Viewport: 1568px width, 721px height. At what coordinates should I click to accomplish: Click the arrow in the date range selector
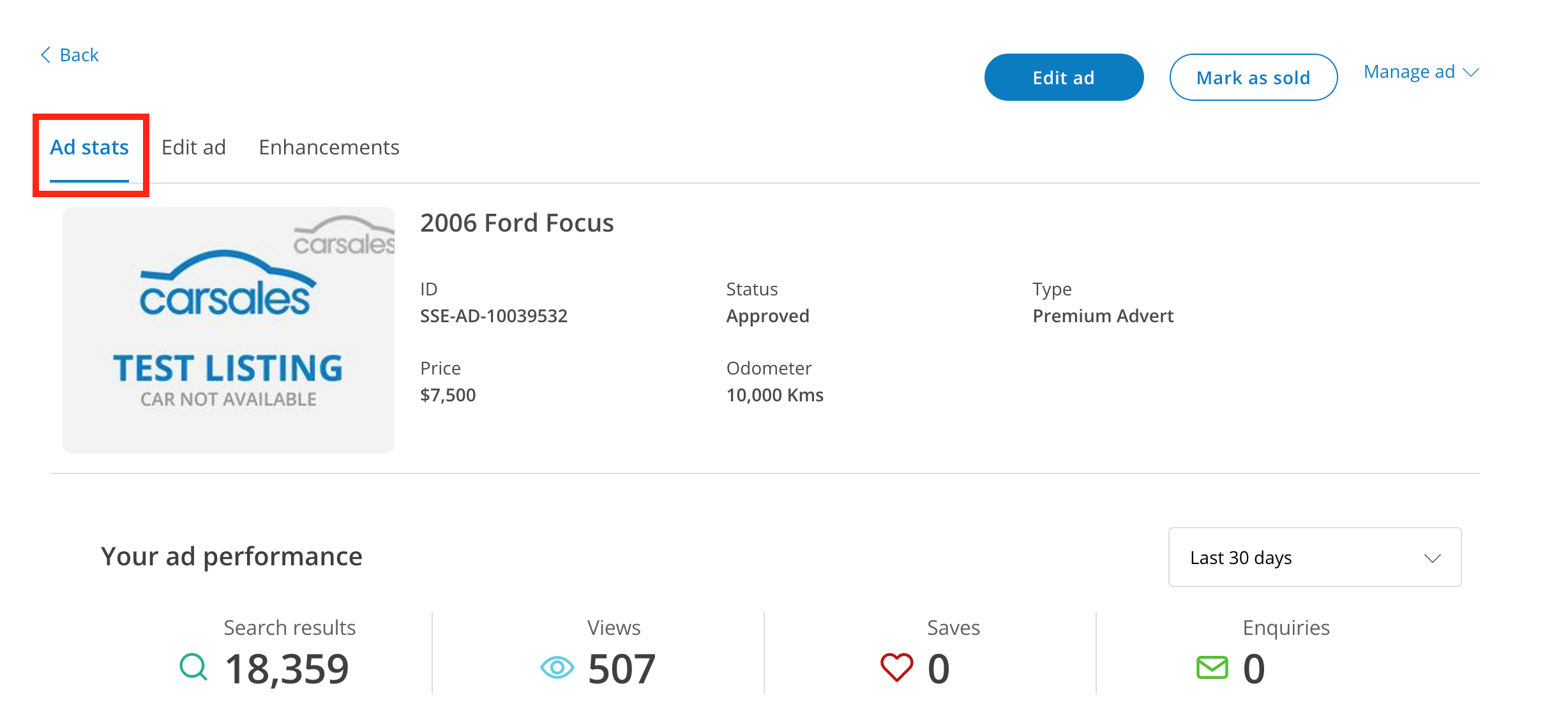tap(1433, 558)
